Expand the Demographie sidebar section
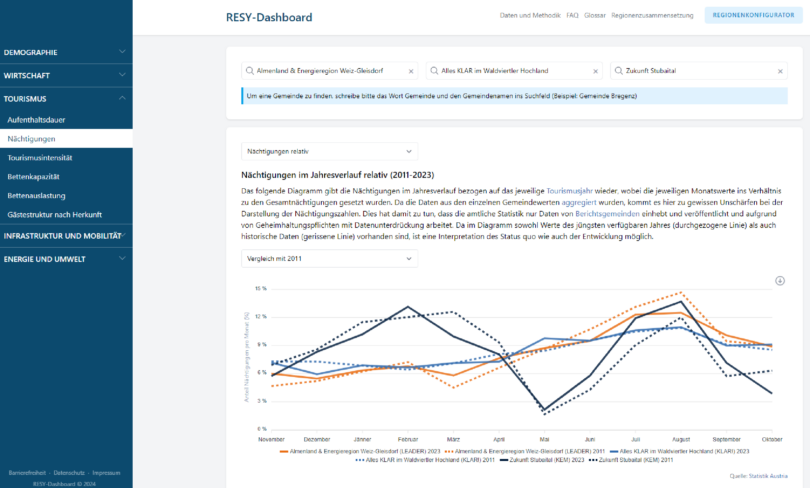This screenshot has width=810, height=488. pyautogui.click(x=66, y=52)
